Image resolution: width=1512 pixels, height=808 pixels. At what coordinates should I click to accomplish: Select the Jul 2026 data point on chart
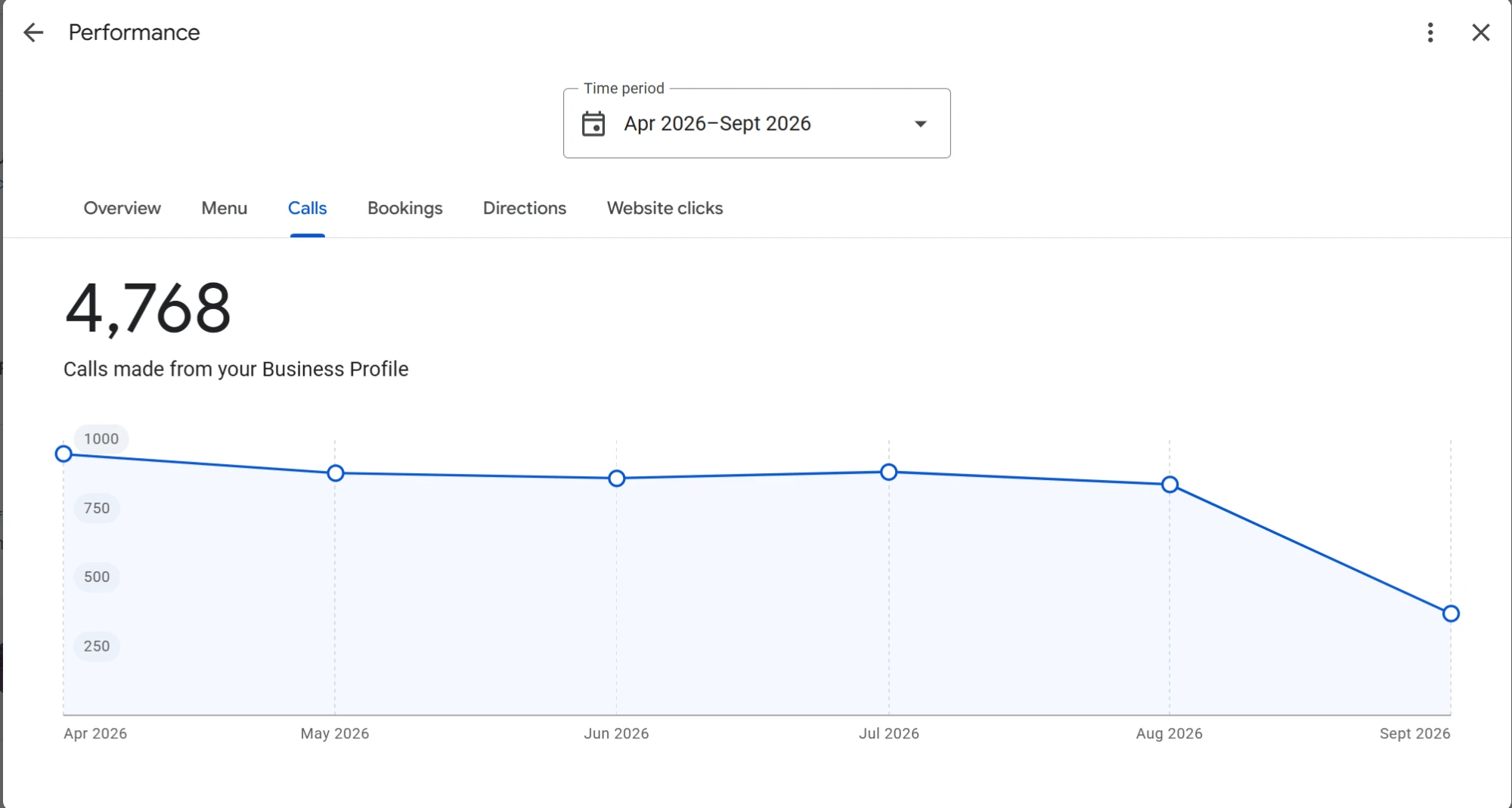point(889,472)
